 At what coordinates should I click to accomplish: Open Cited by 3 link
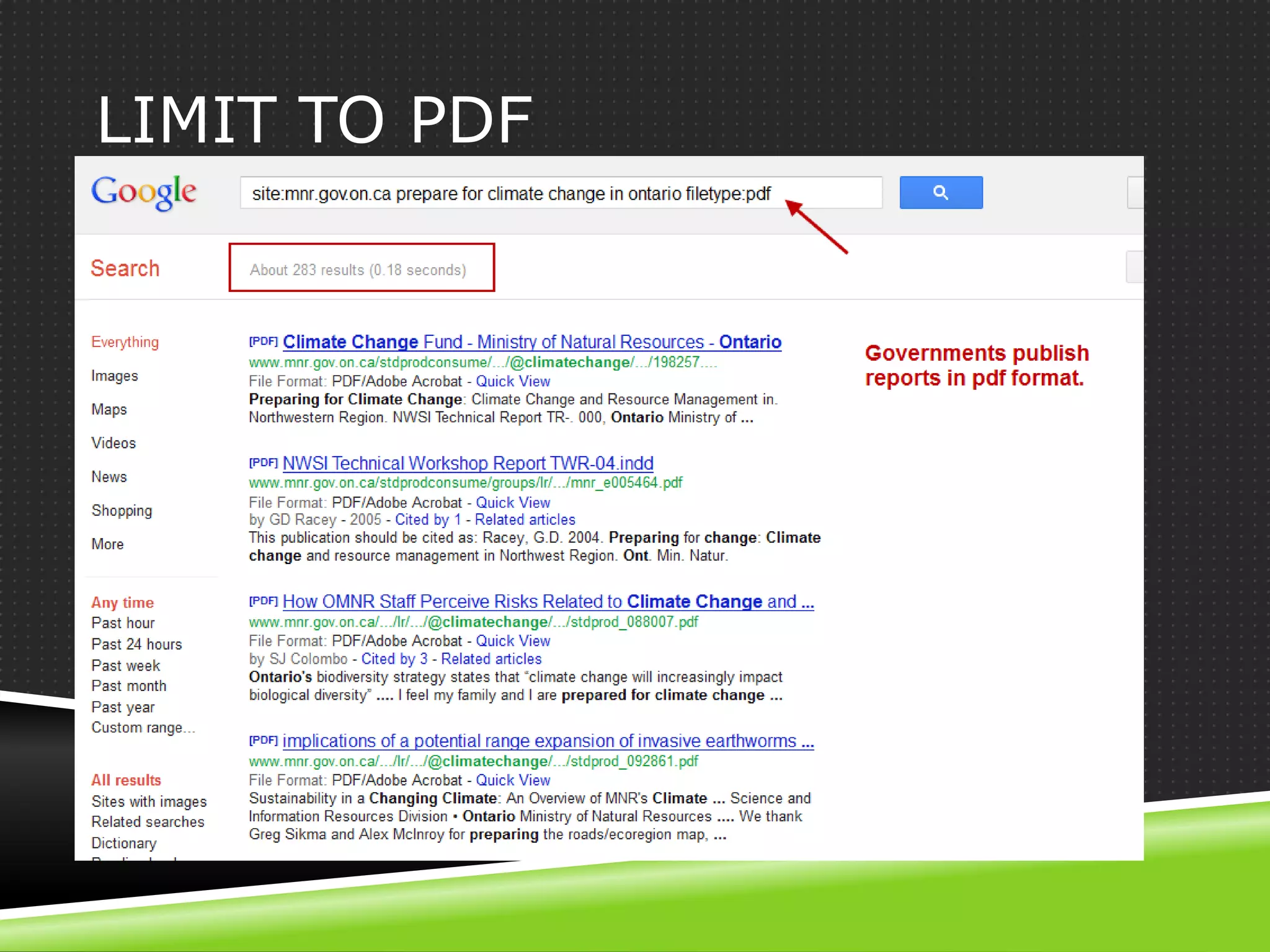(394, 659)
